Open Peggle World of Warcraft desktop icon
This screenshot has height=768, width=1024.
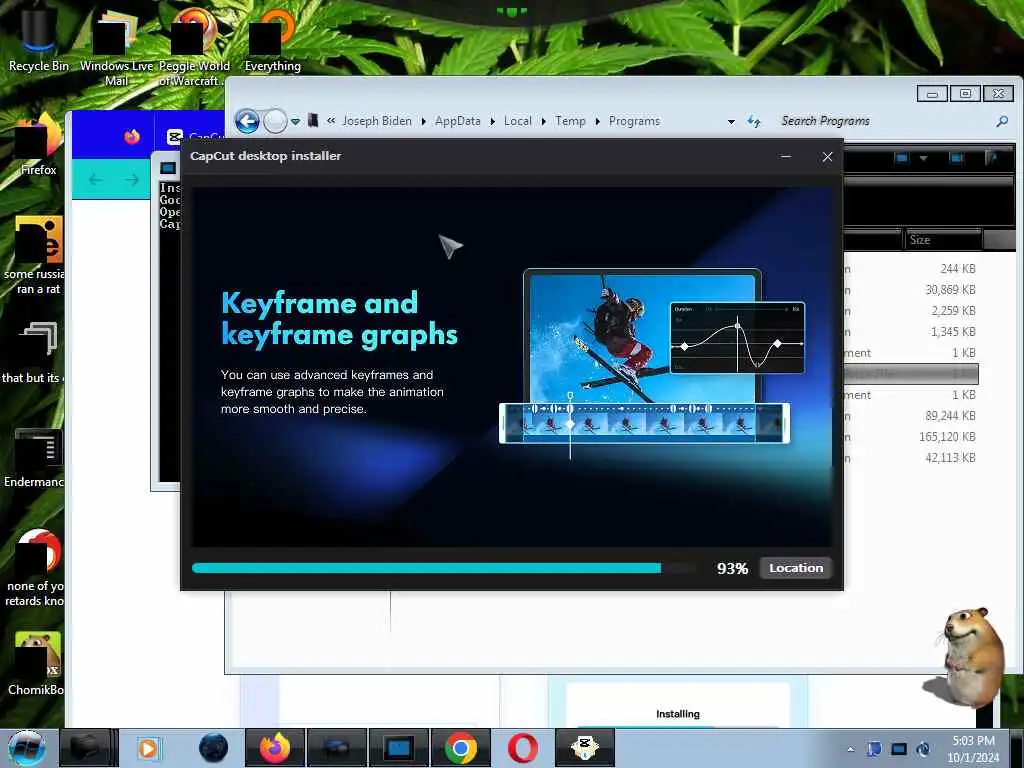(x=193, y=48)
